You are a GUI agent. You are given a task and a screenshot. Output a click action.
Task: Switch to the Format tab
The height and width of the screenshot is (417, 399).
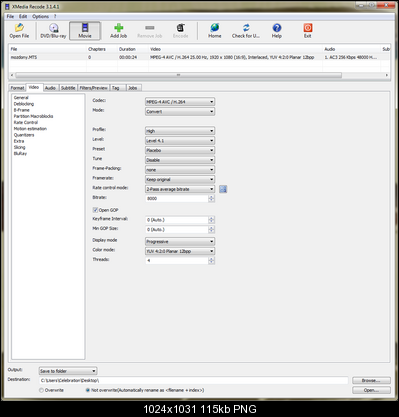[17, 88]
